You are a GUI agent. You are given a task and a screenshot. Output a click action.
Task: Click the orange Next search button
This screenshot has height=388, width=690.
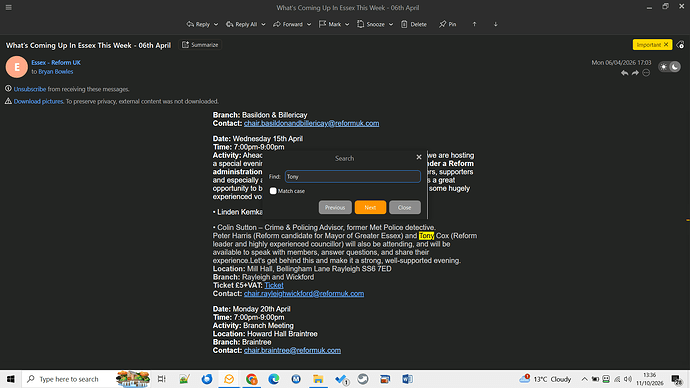[370, 207]
